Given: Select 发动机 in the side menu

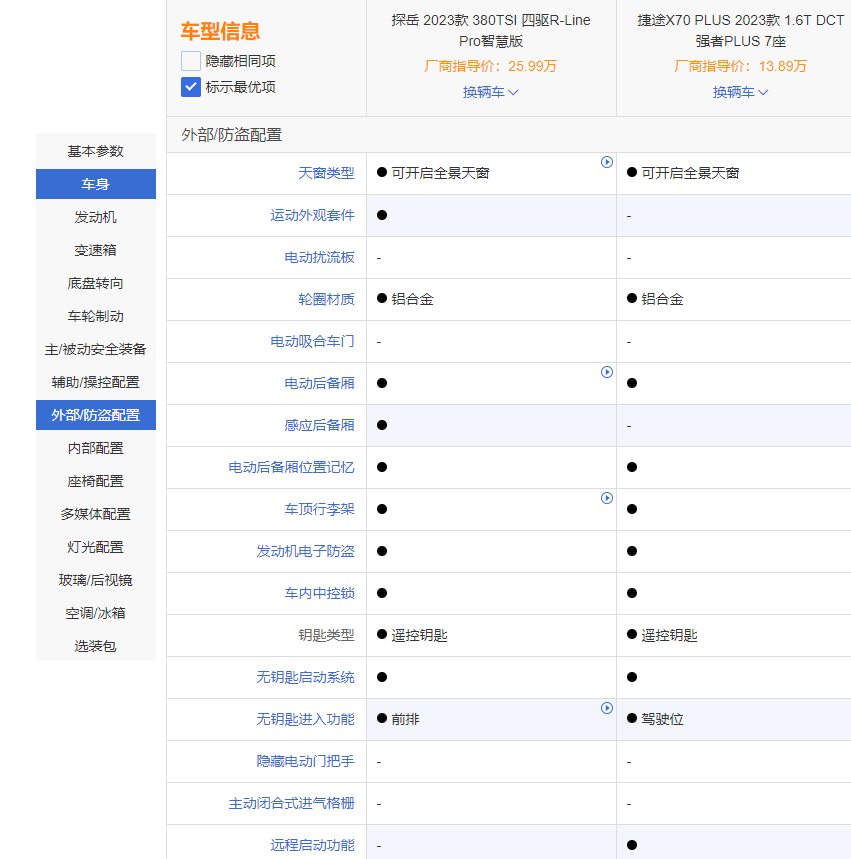Looking at the screenshot, I should point(96,217).
